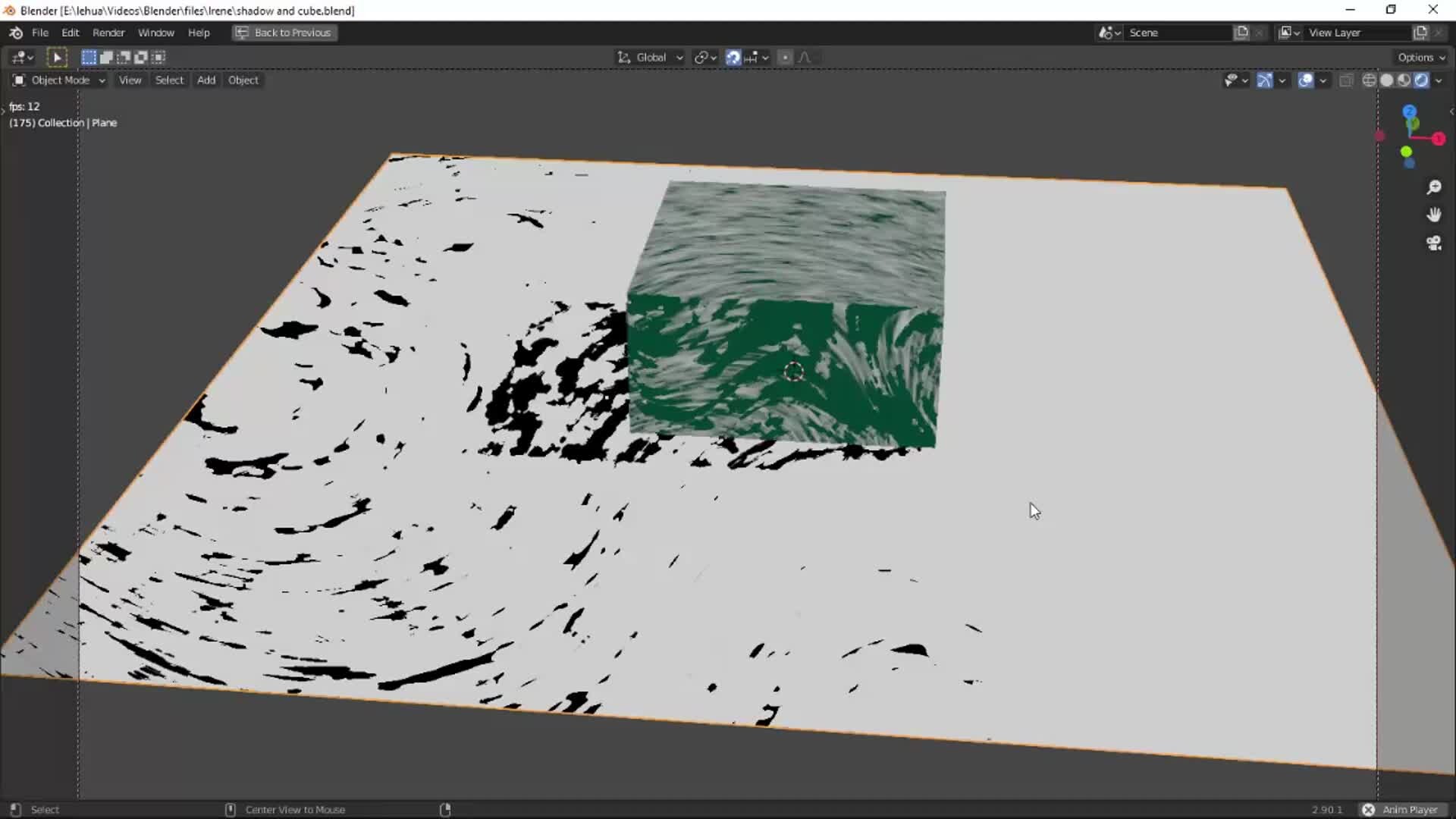The width and height of the screenshot is (1456, 819).
Task: Switch to material preview shading
Action: (x=1404, y=80)
